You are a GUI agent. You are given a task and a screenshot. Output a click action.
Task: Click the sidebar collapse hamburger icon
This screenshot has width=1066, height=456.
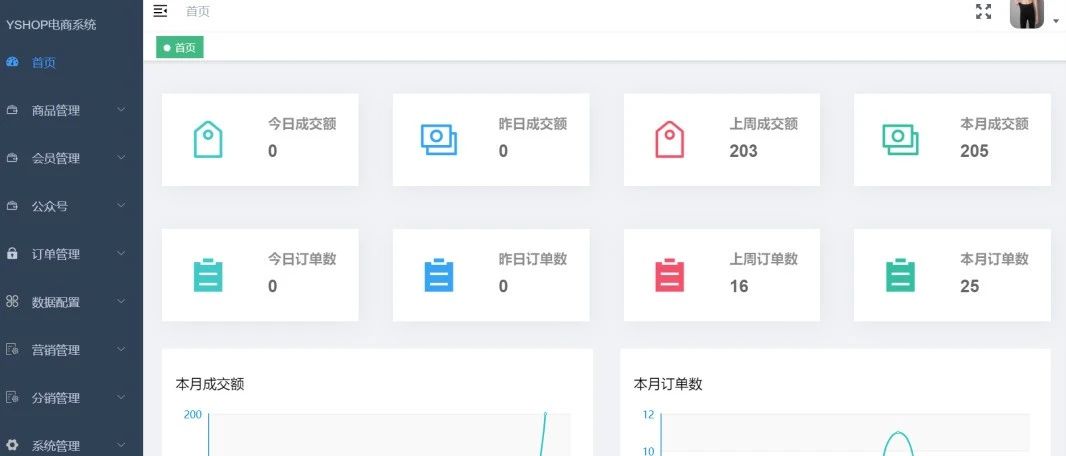pyautogui.click(x=160, y=11)
